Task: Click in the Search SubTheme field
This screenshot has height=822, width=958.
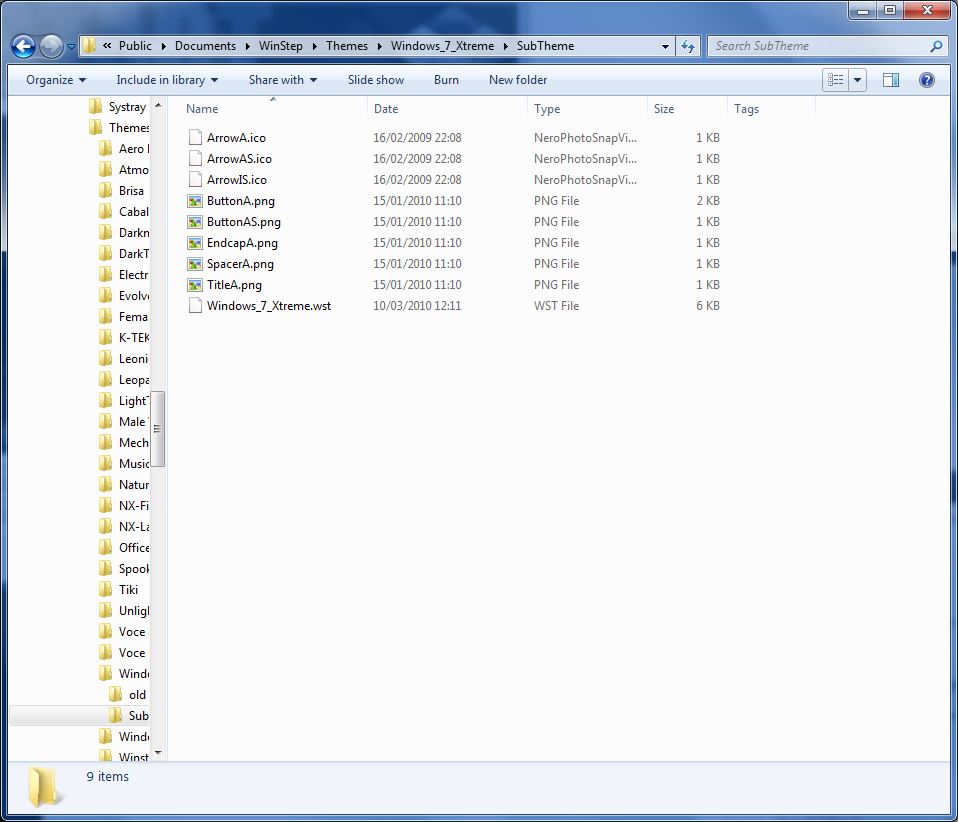Action: click(x=818, y=46)
